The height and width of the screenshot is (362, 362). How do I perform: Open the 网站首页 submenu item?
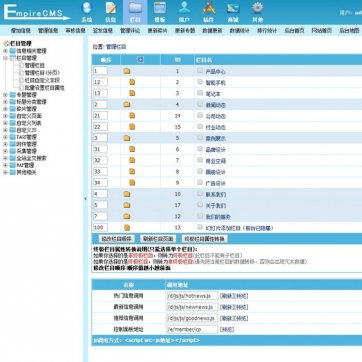pyautogui.click(x=322, y=30)
